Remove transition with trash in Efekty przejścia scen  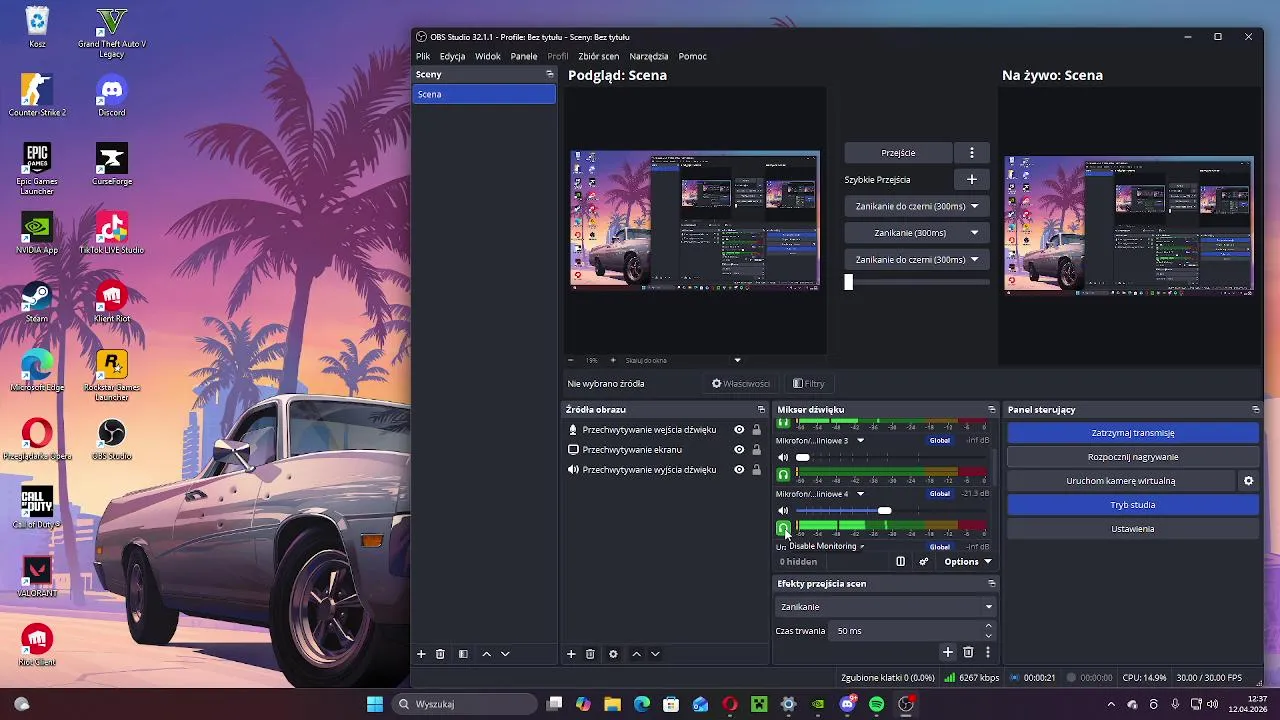point(968,653)
